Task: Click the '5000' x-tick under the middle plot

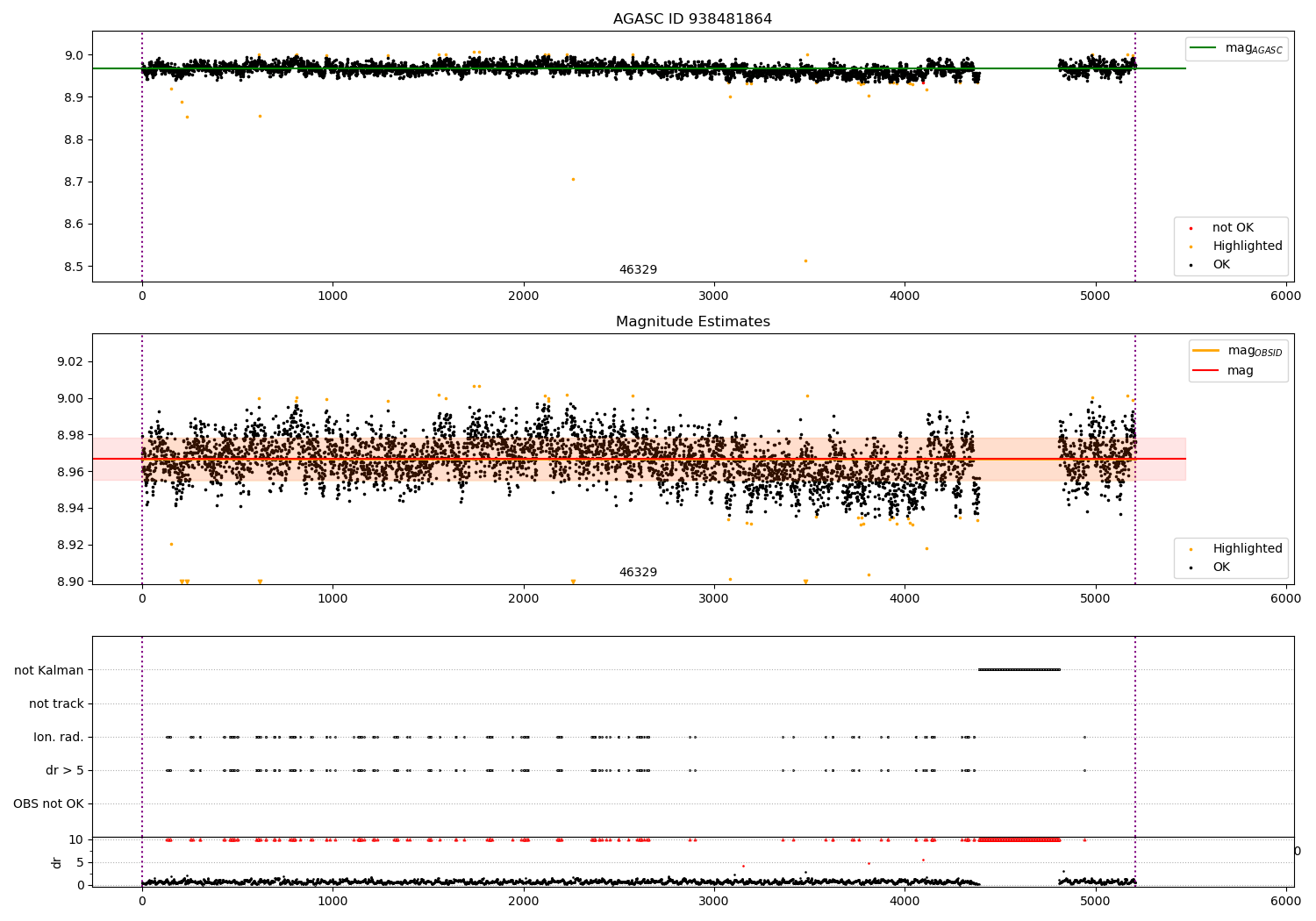Action: point(1096,599)
